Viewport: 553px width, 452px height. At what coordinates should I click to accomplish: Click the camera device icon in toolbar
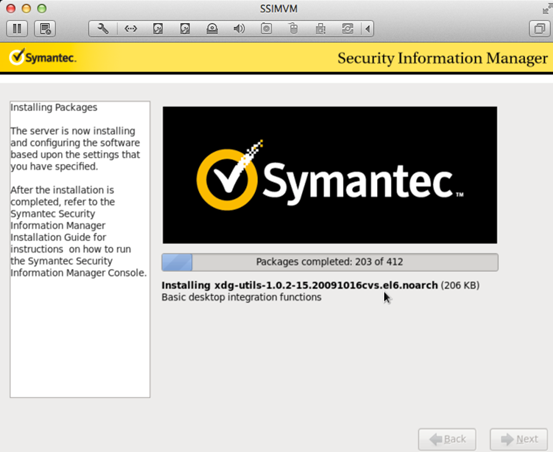[x=266, y=29]
